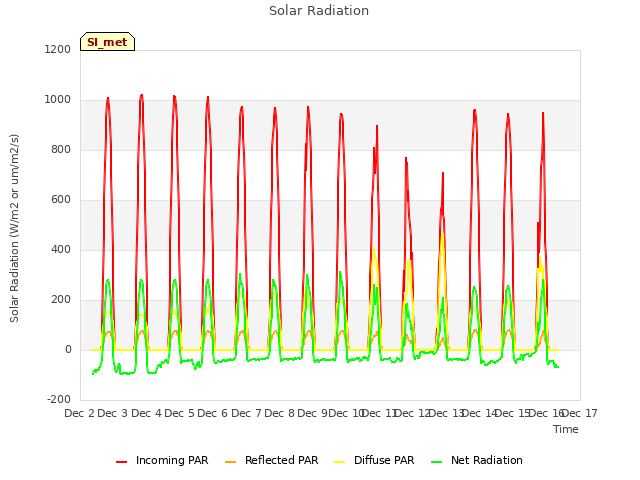Image resolution: width=640 pixels, height=480 pixels.
Task: Click the 800 y-axis tick label
Action: coord(61,149)
